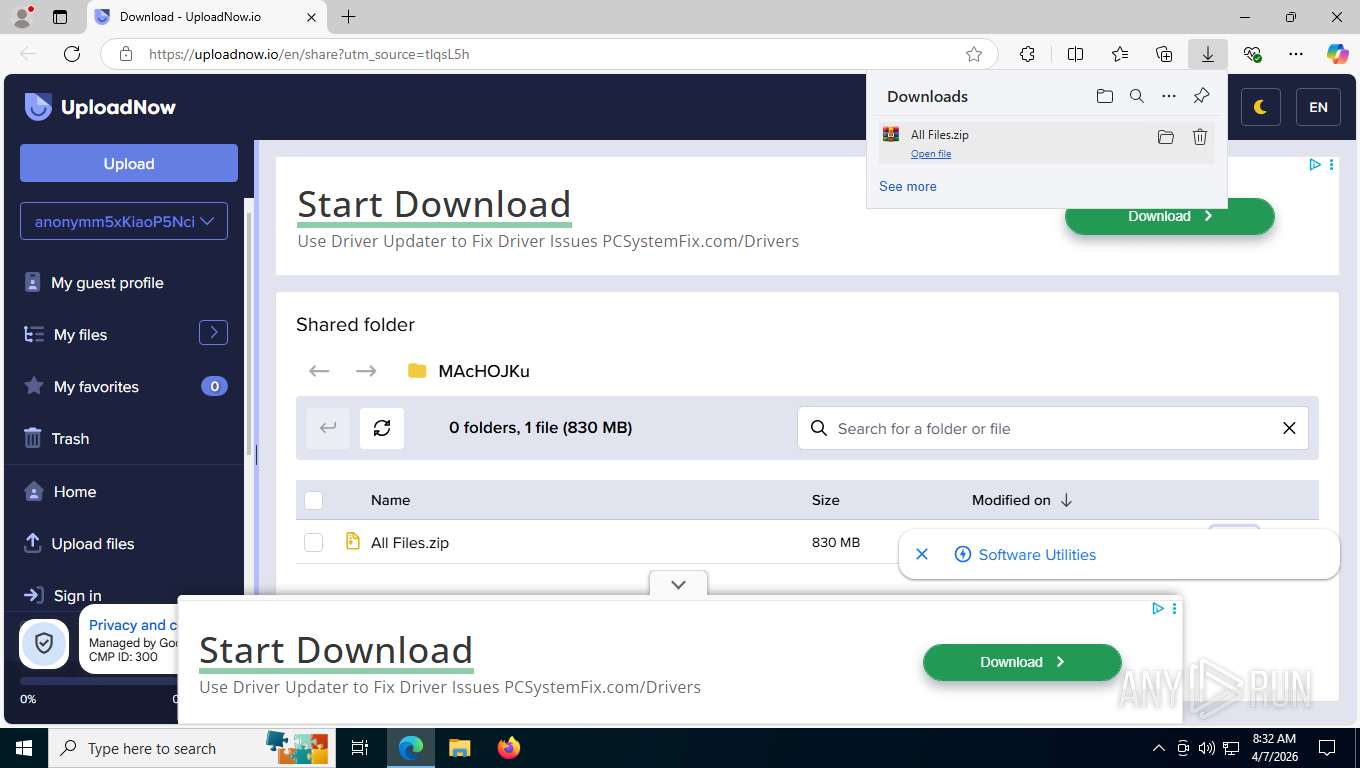This screenshot has height=768, width=1360.
Task: Click green Download button in bottom ad
Action: [x=1022, y=662]
